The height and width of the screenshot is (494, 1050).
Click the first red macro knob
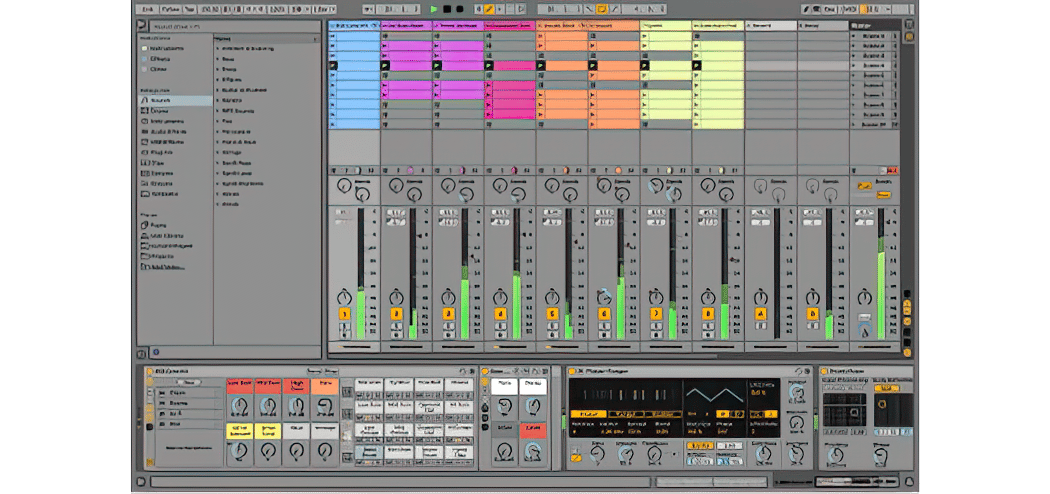click(x=239, y=405)
